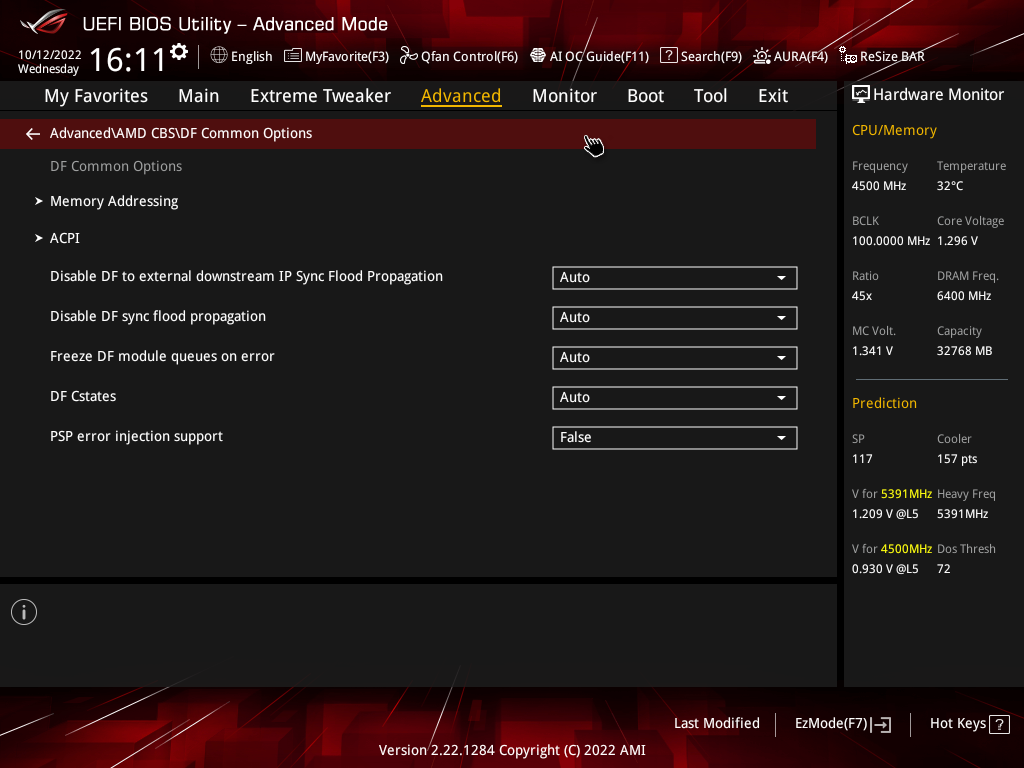Click the Hardware Monitor screen icon
Viewport: 1024px width, 768px height.
tap(861, 95)
